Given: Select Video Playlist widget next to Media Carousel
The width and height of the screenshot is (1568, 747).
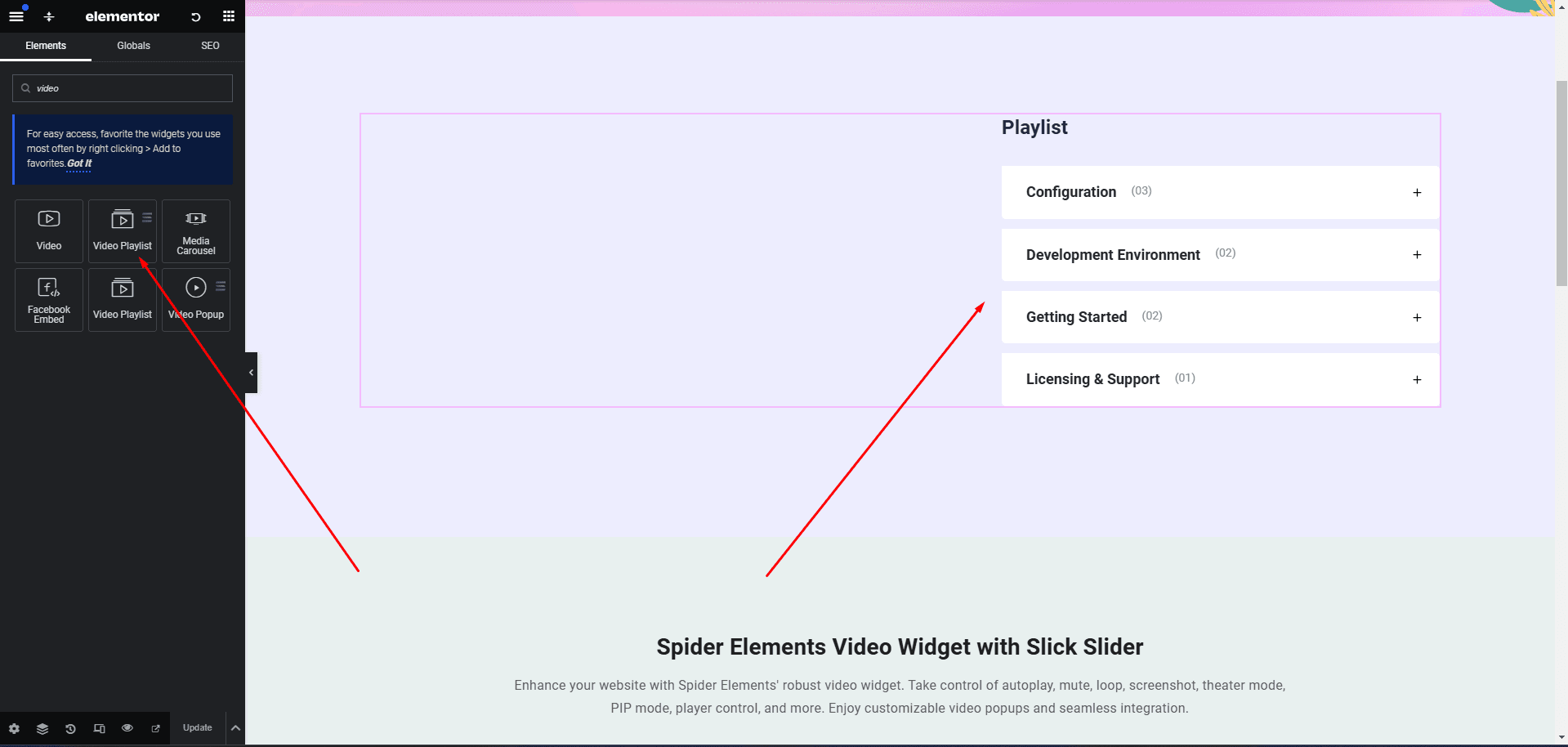Looking at the screenshot, I should click(x=123, y=231).
